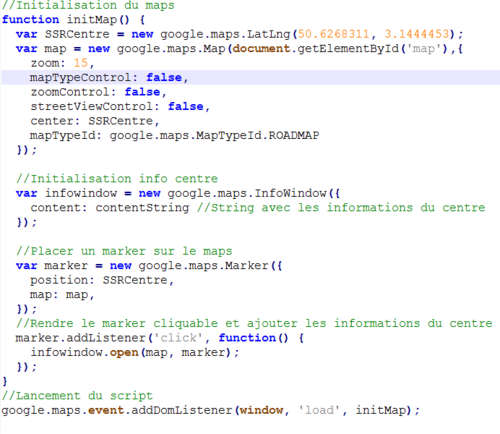Image resolution: width=500 pixels, height=434 pixels.
Task: Click the center: SSRCentre property
Action: [95, 121]
